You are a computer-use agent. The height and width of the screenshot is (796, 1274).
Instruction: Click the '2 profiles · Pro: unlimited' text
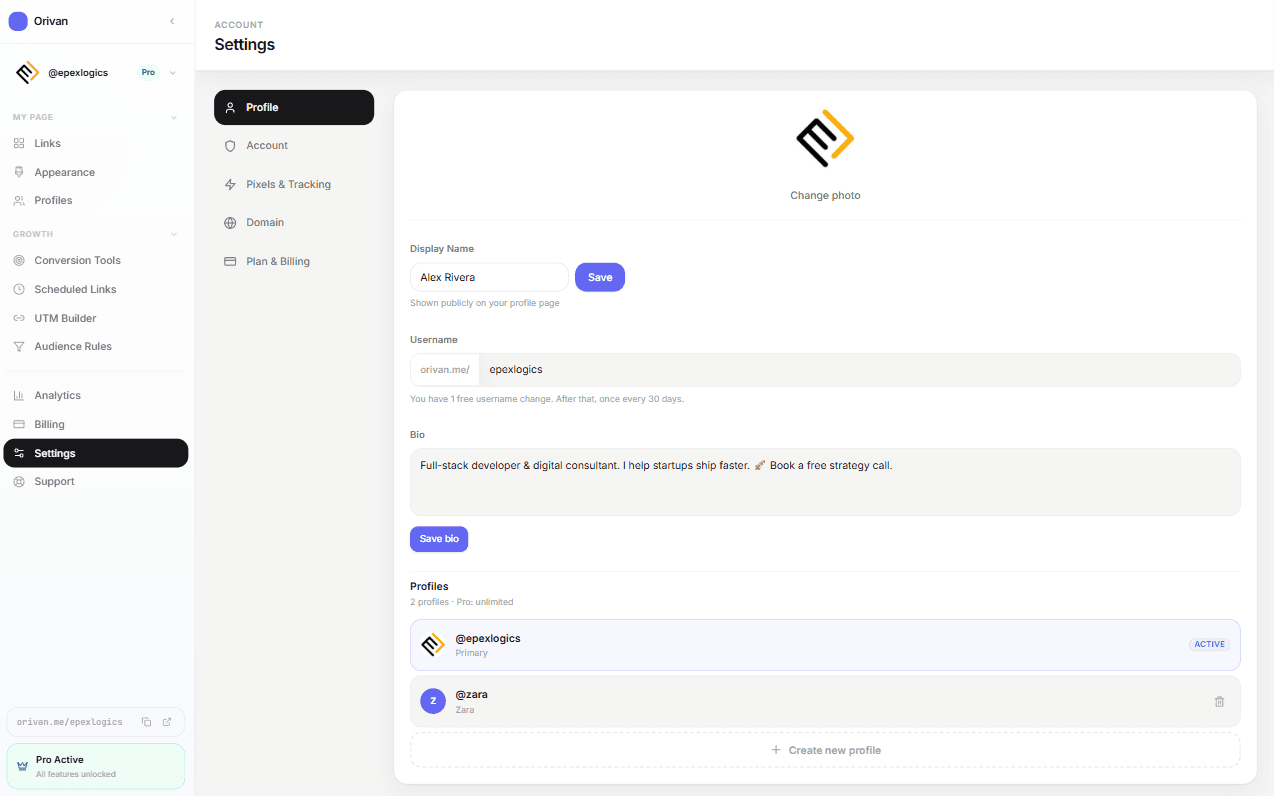pos(462,602)
